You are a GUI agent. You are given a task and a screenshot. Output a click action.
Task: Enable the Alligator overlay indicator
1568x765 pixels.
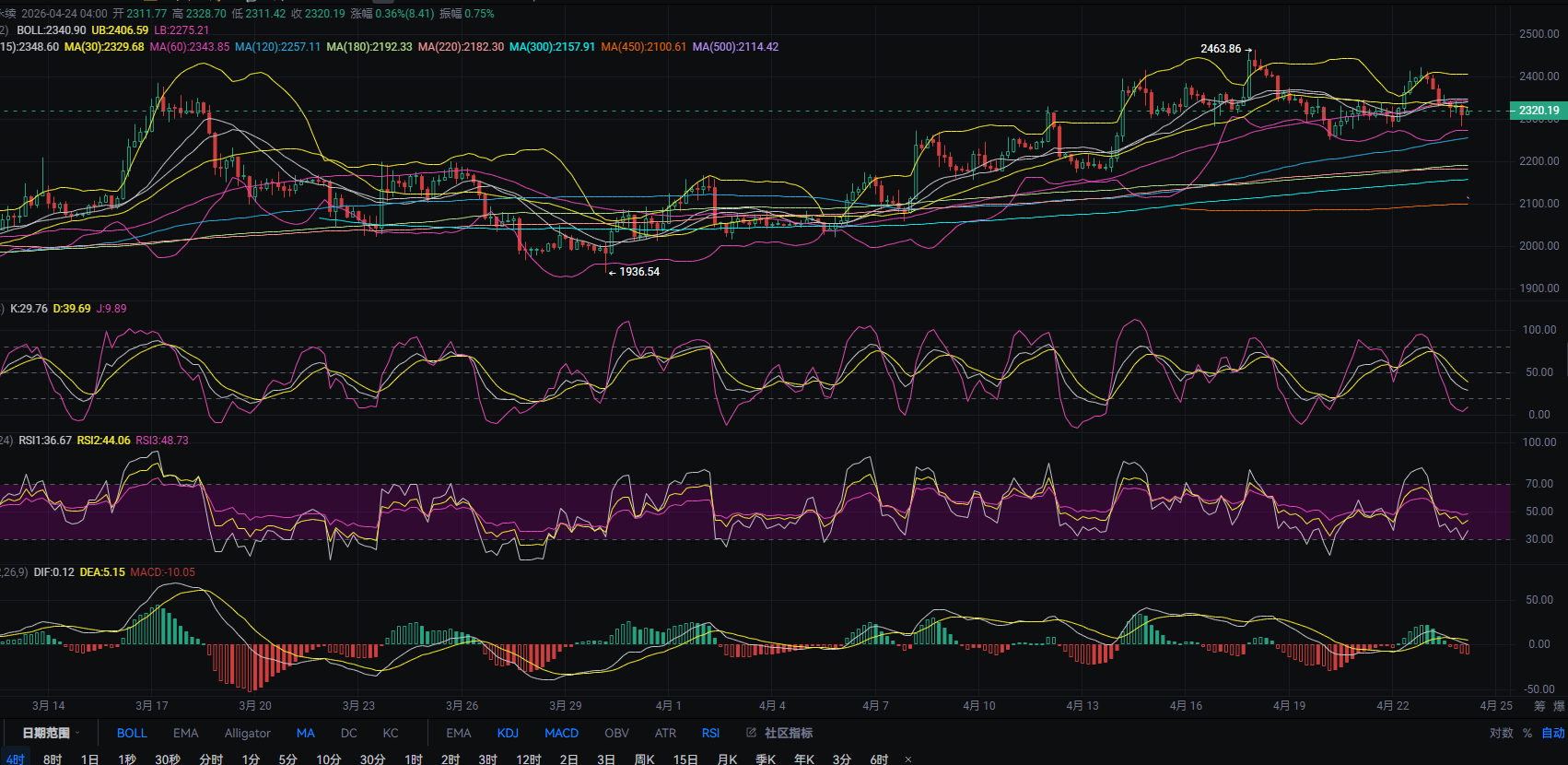tap(247, 733)
